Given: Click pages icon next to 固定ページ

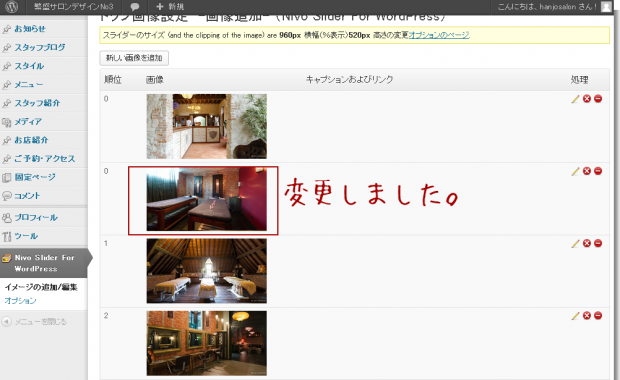Looking at the screenshot, I should pyautogui.click(x=7, y=178).
